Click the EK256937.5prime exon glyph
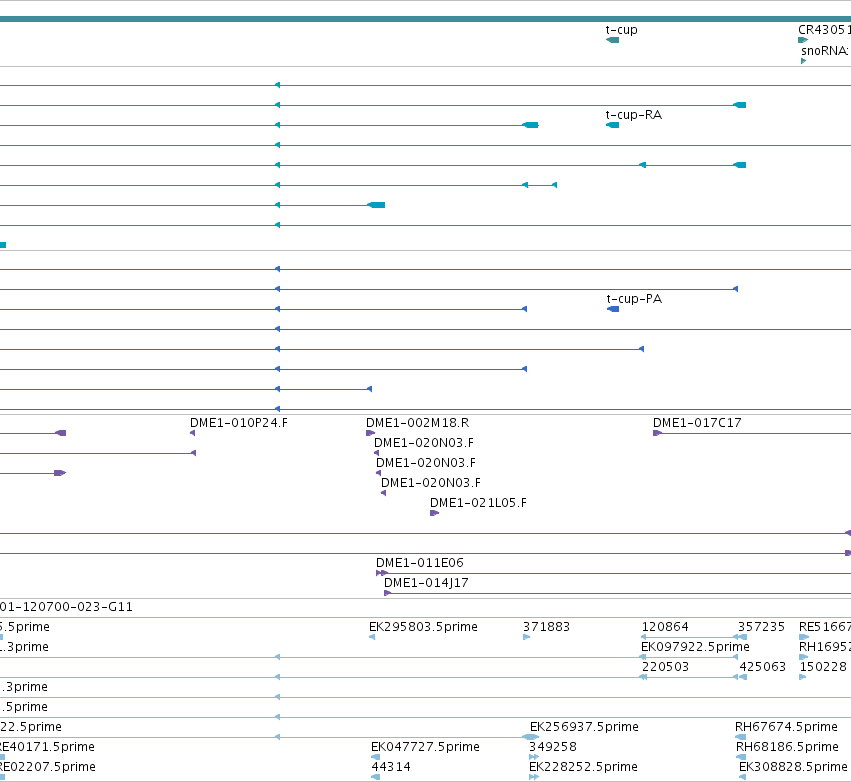Image resolution: width=851 pixels, height=782 pixels. [x=530, y=737]
